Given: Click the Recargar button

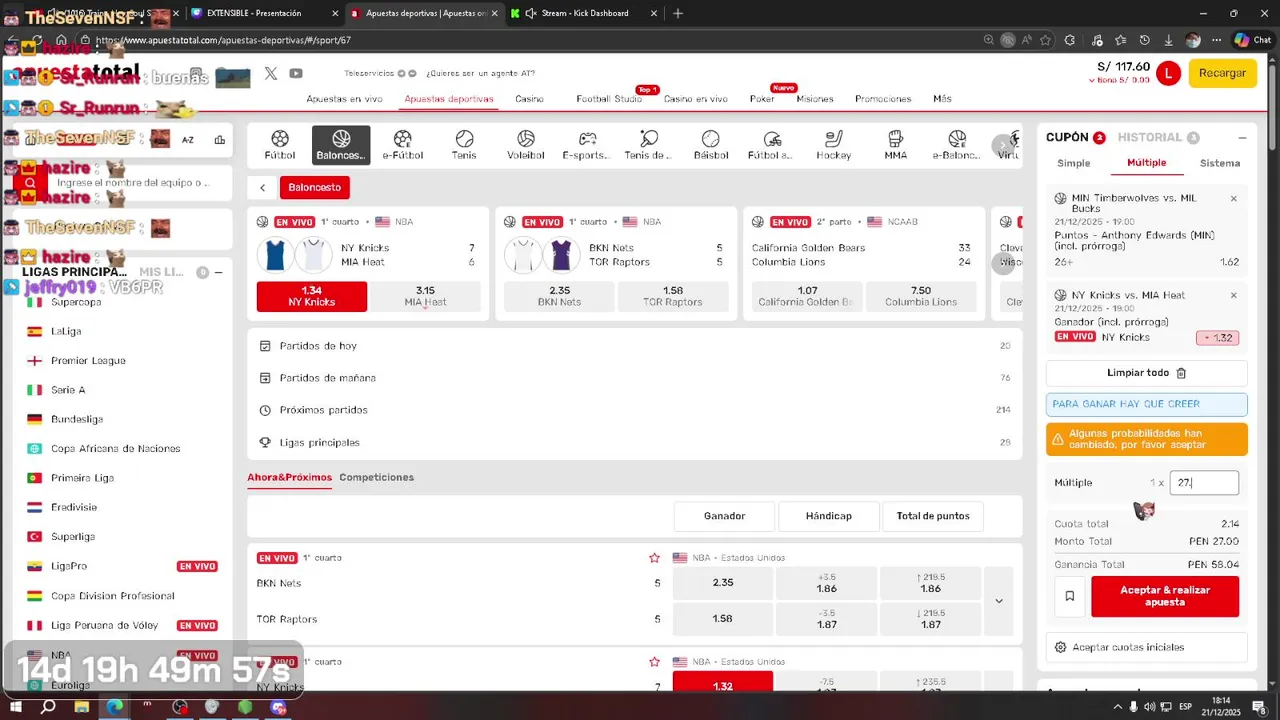Looking at the screenshot, I should (1222, 73).
